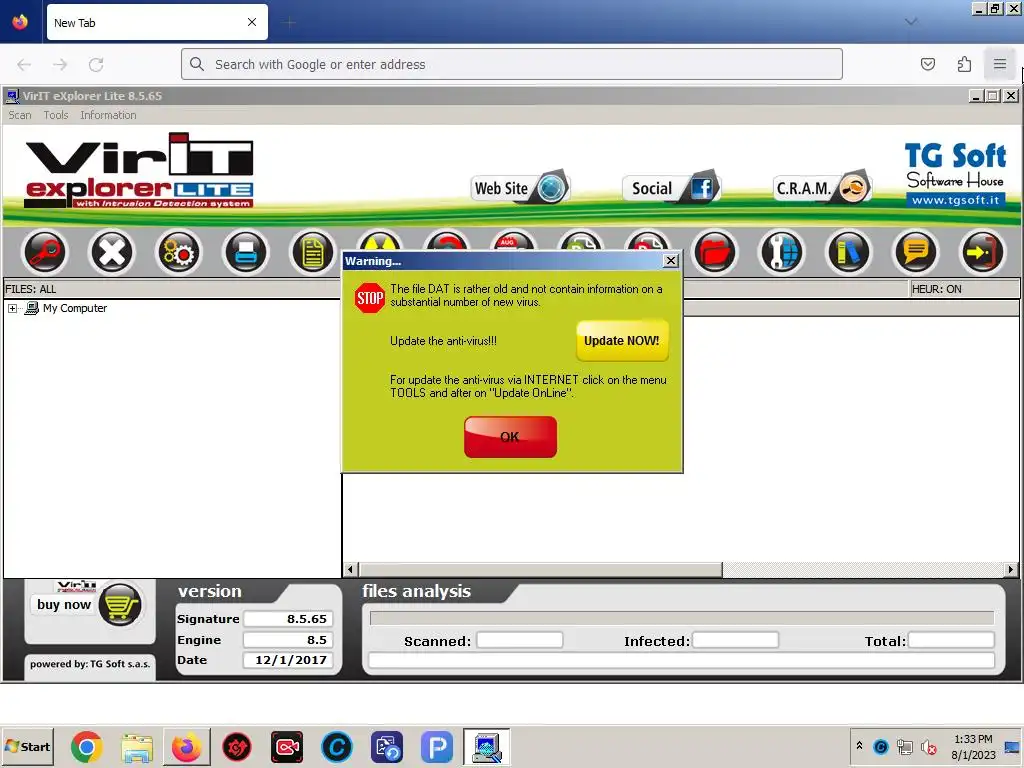Open the books library toolbar icon

(x=848, y=252)
